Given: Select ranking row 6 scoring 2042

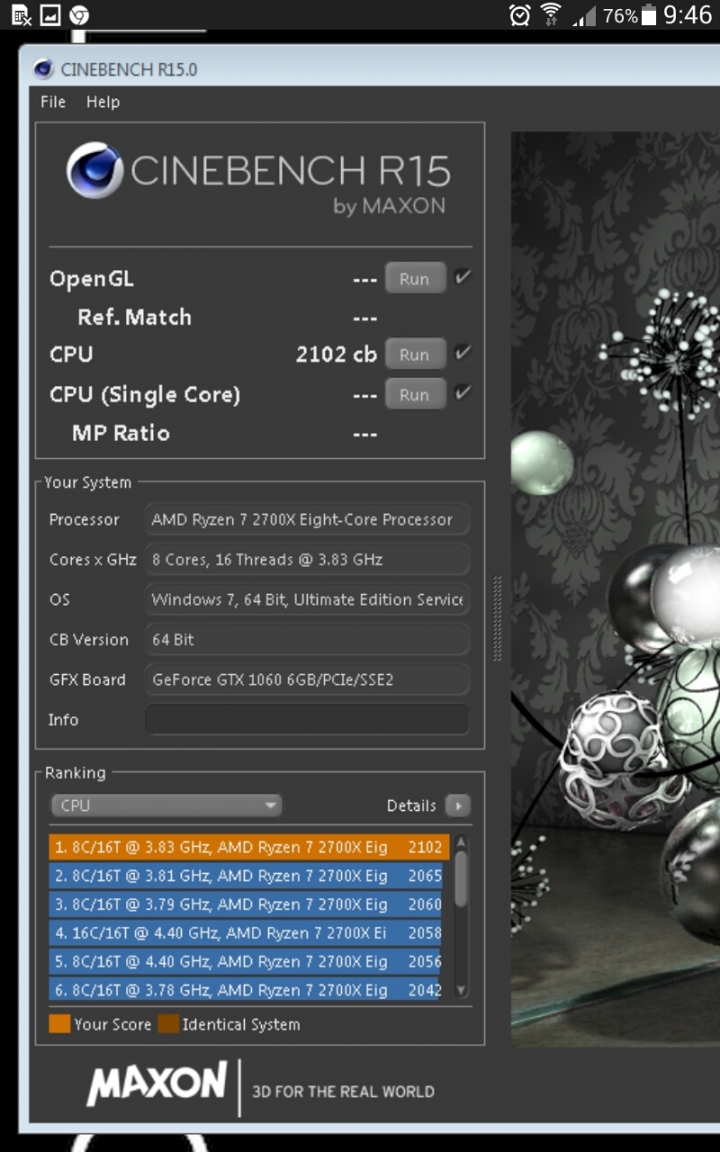Looking at the screenshot, I should 246,990.
